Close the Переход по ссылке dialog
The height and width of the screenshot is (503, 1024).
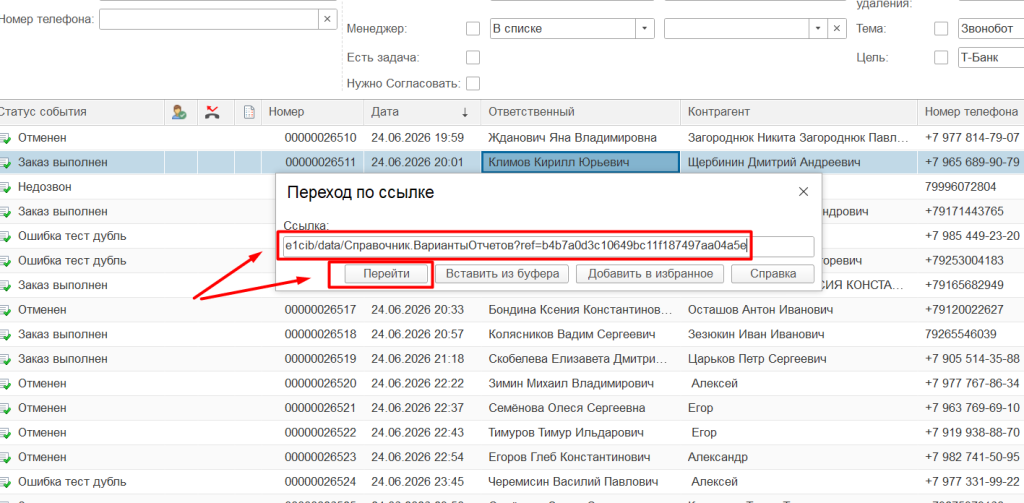[803, 192]
